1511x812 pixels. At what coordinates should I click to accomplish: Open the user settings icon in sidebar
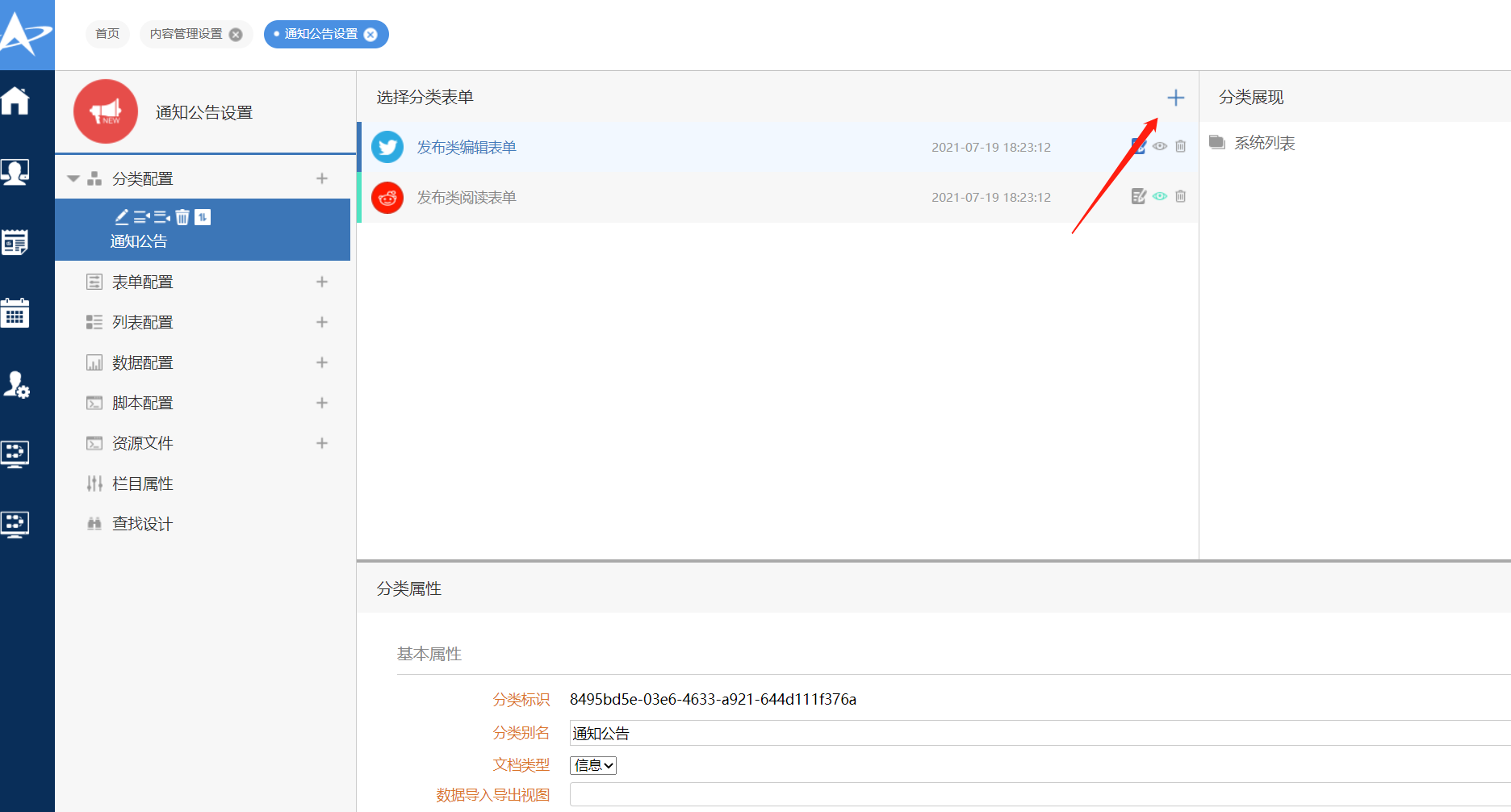[16, 384]
